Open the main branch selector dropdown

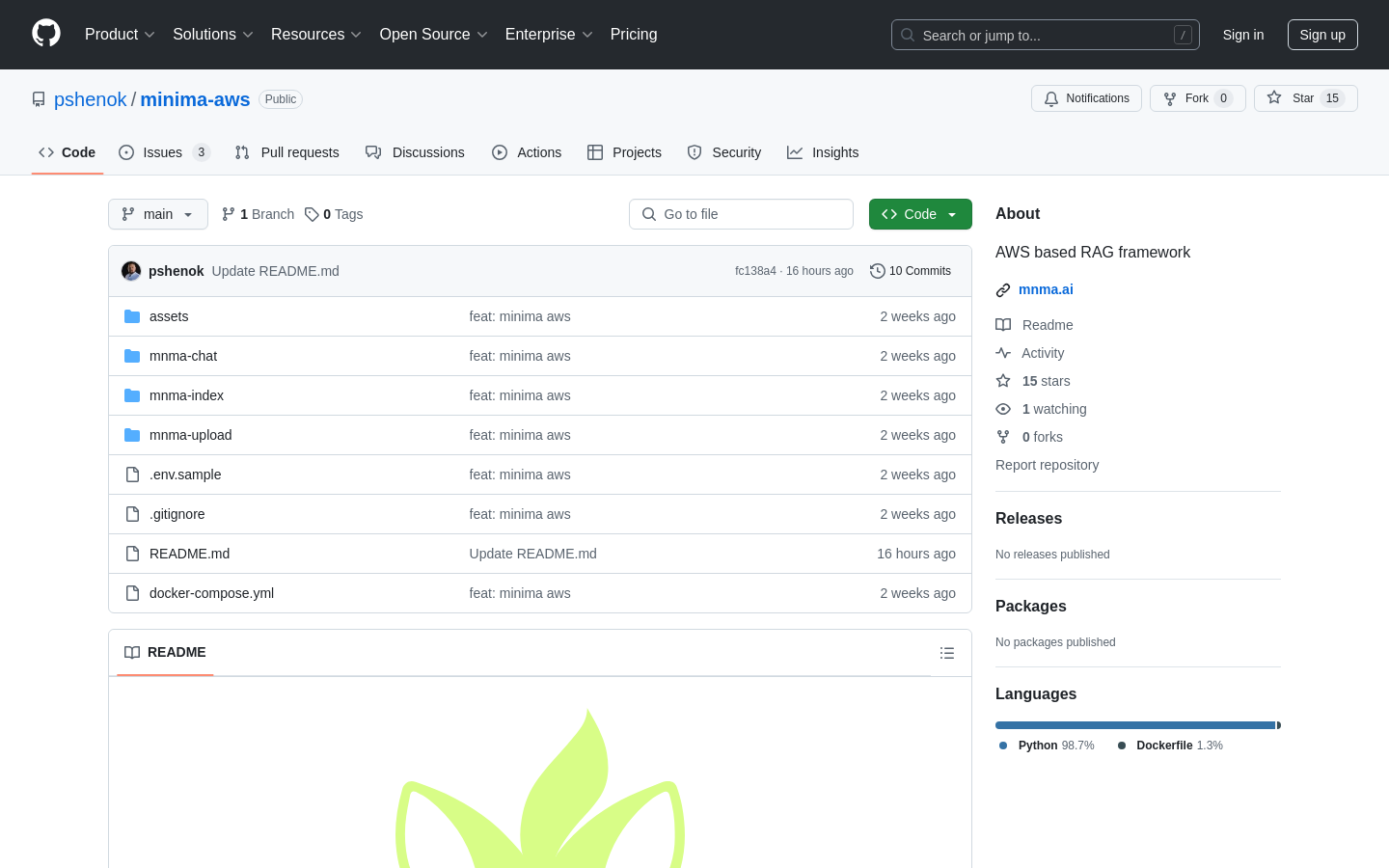[158, 214]
